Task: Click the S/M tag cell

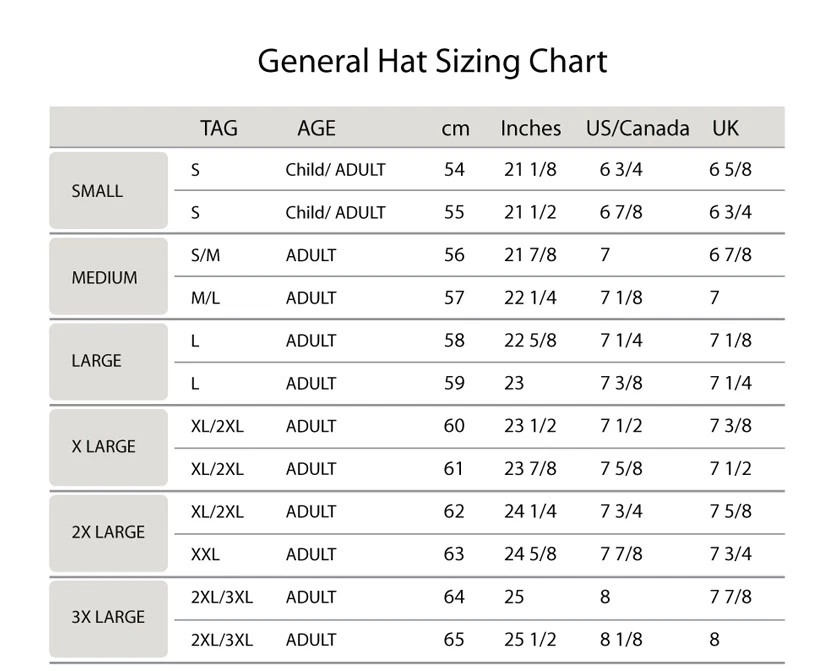Action: [x=206, y=255]
